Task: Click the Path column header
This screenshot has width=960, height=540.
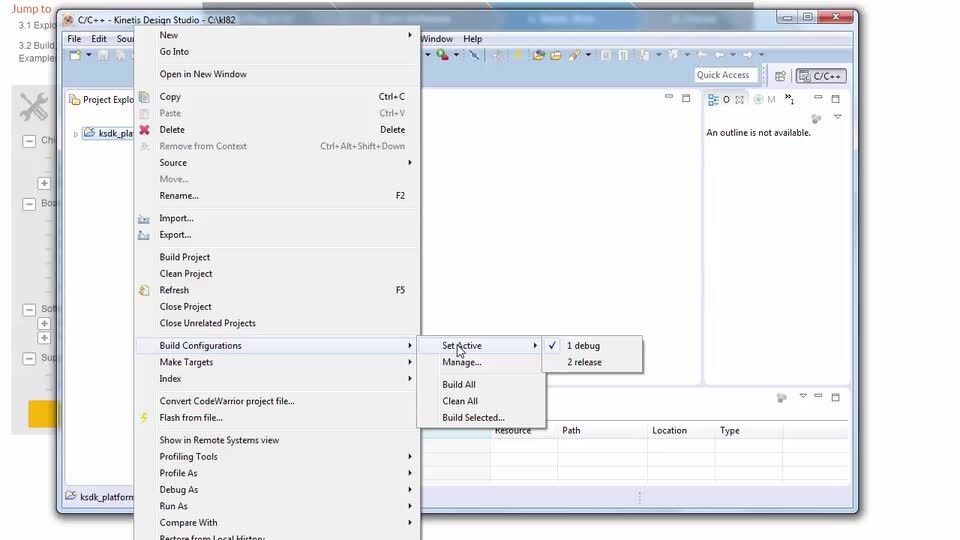Action: pyautogui.click(x=602, y=430)
